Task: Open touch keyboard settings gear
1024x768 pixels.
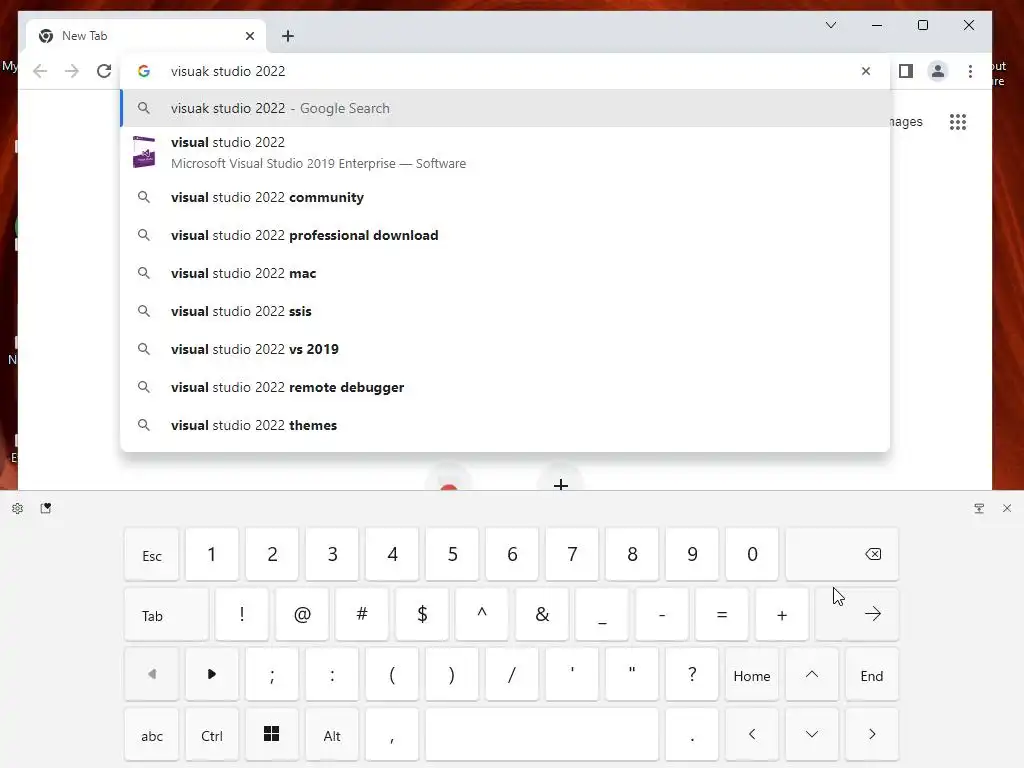Action: [18, 508]
